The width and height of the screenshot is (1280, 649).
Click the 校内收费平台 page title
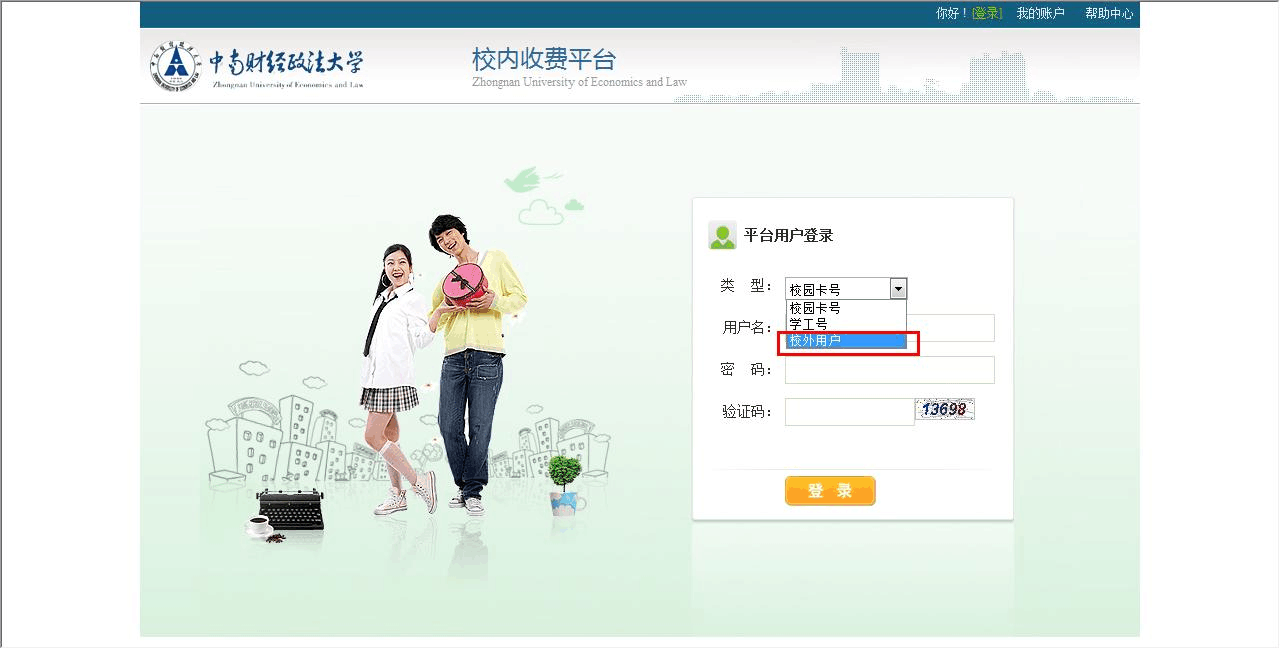pyautogui.click(x=544, y=59)
